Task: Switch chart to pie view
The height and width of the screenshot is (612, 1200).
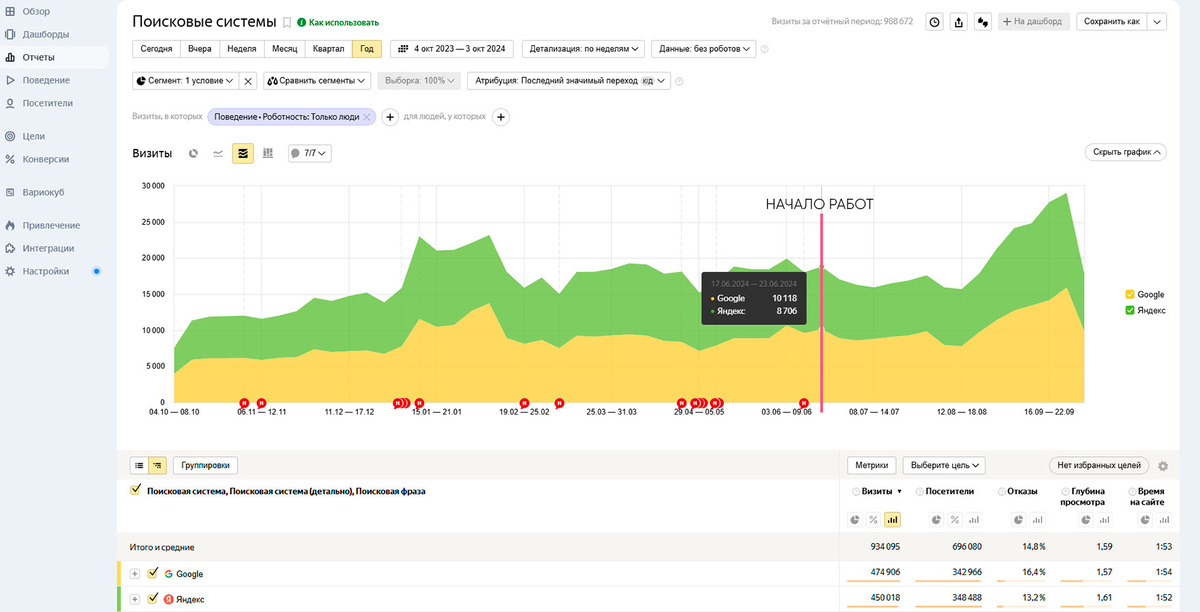Action: [194, 153]
